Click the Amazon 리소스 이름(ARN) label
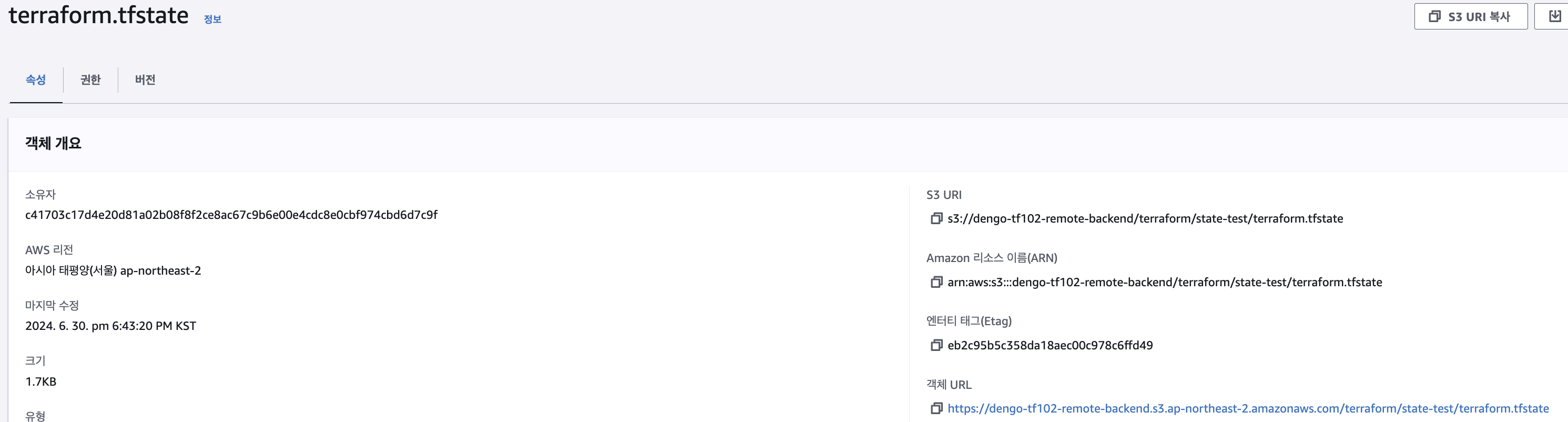Screen dimensions: 1568x422 point(992,258)
